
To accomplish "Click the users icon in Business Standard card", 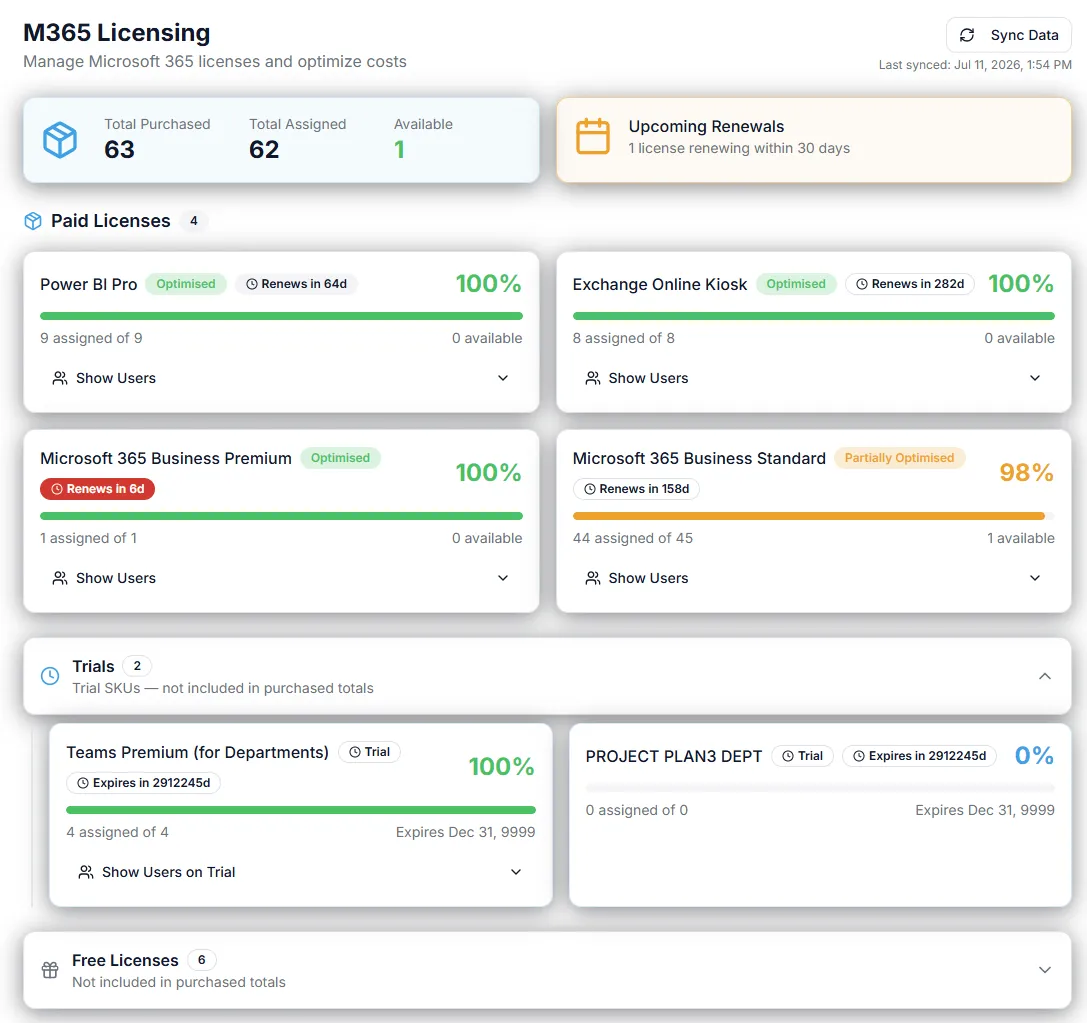I will [593, 578].
